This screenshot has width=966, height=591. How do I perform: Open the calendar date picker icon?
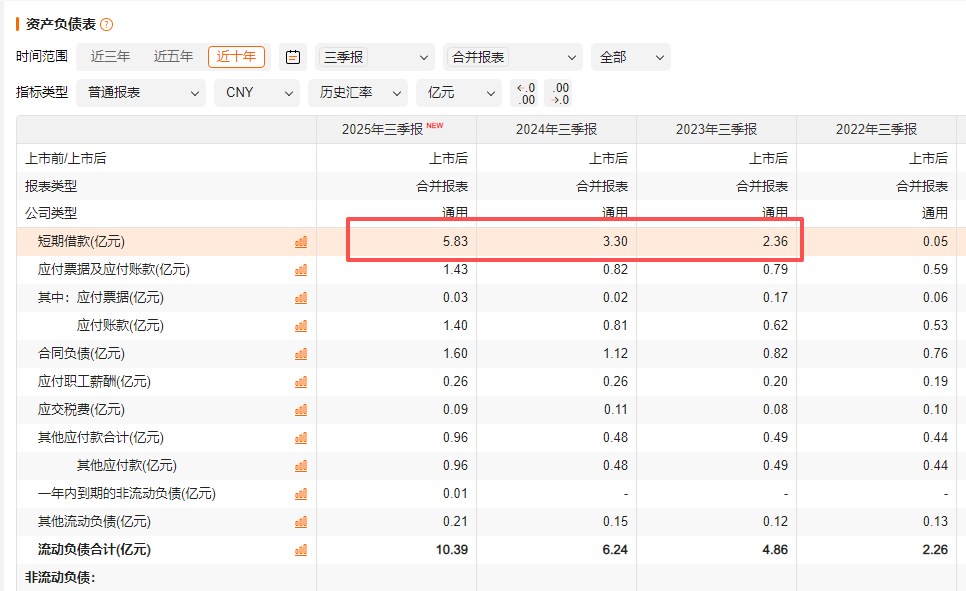pos(293,57)
